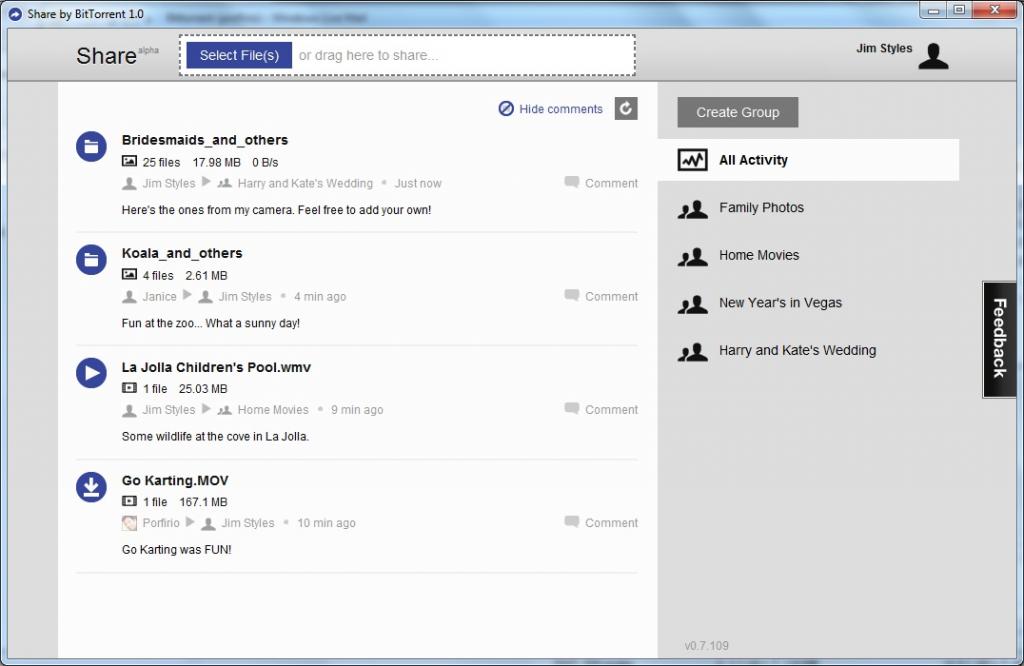Click the Family Photos group icon
1024x666 pixels.
[x=692, y=209]
